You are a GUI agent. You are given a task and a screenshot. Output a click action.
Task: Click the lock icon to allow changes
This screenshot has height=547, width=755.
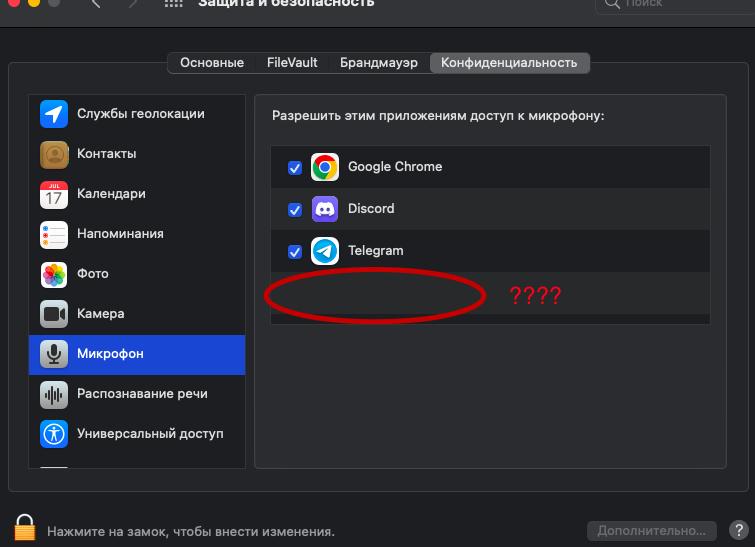click(x=25, y=528)
